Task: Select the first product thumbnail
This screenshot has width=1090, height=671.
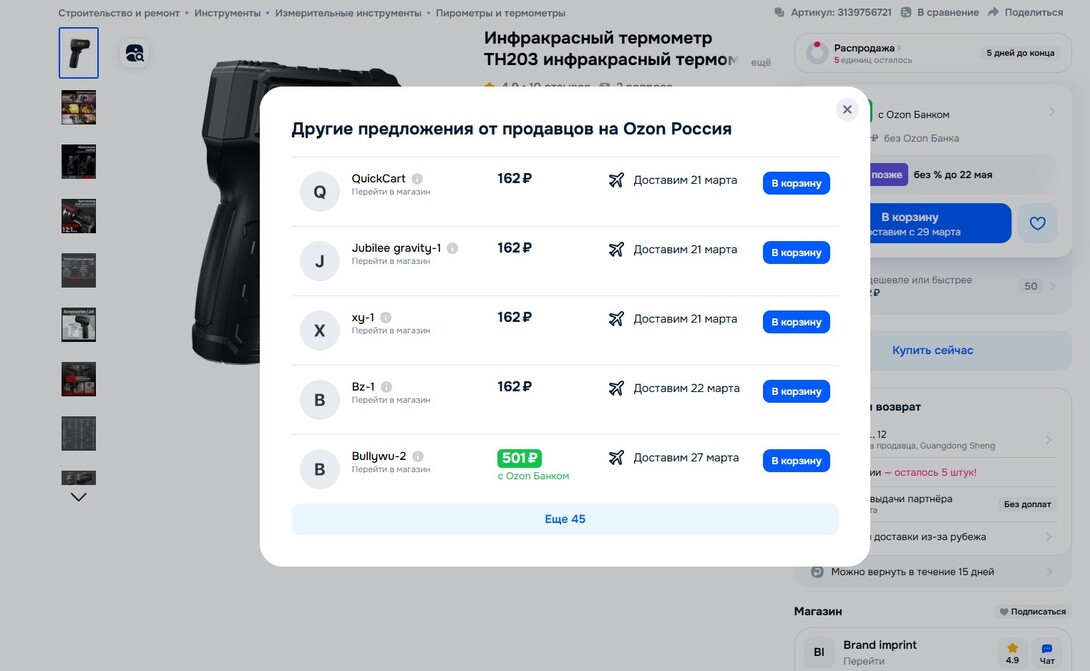Action: [79, 53]
